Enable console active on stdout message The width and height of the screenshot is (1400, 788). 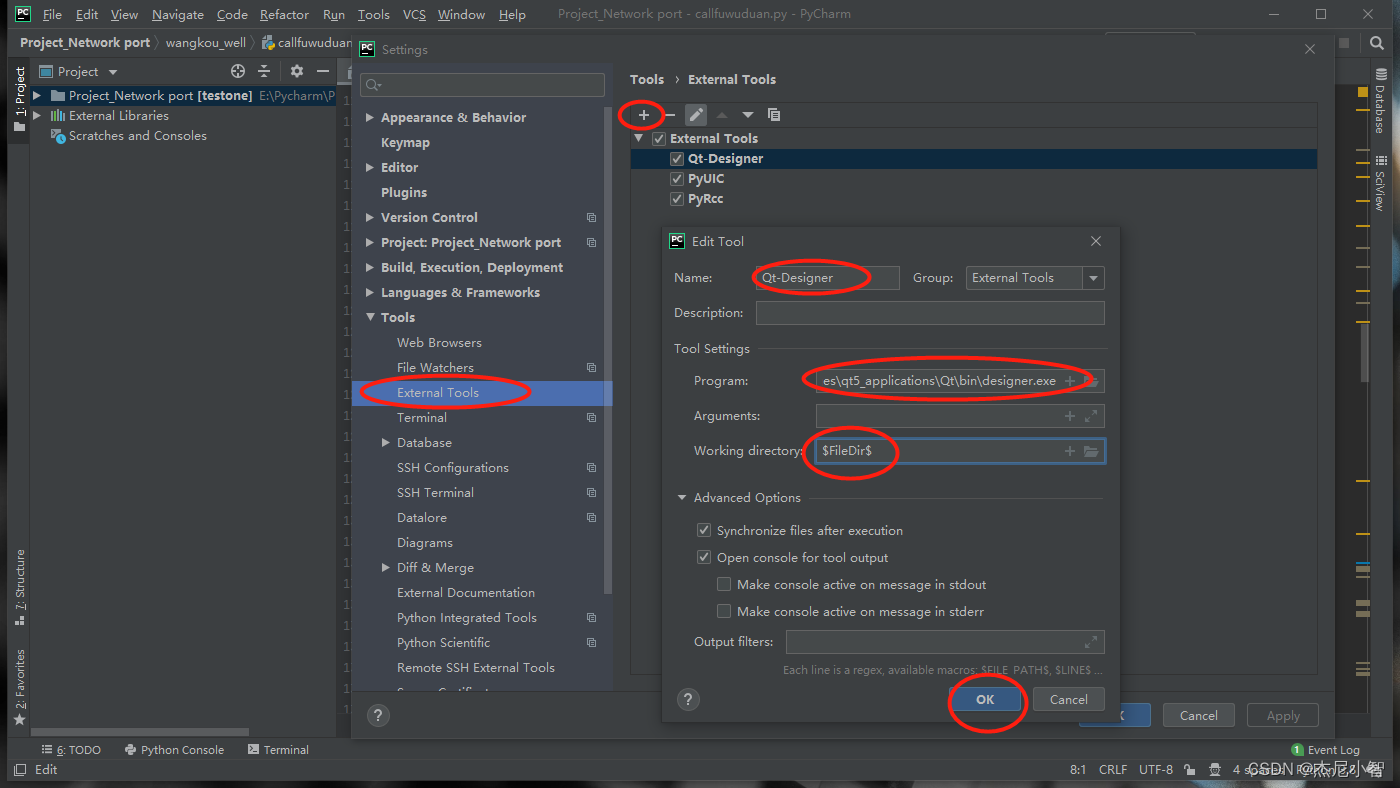[724, 585]
